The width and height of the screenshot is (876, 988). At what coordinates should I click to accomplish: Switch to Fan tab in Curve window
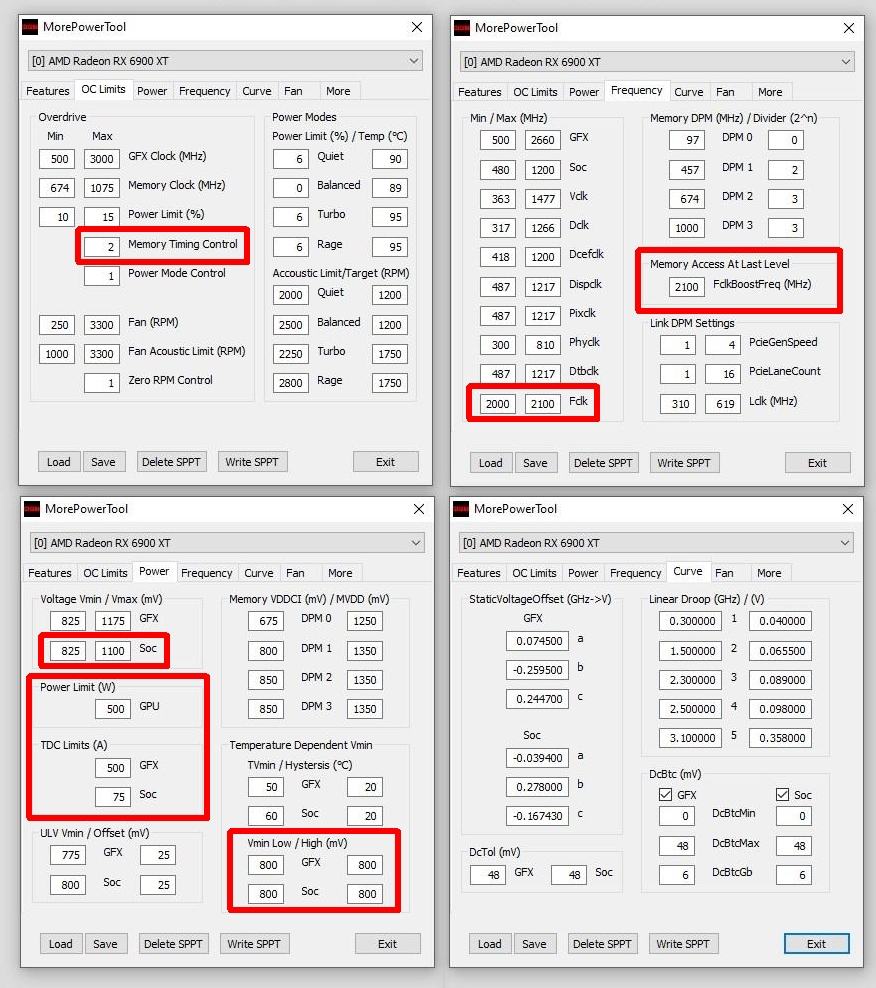click(x=724, y=573)
